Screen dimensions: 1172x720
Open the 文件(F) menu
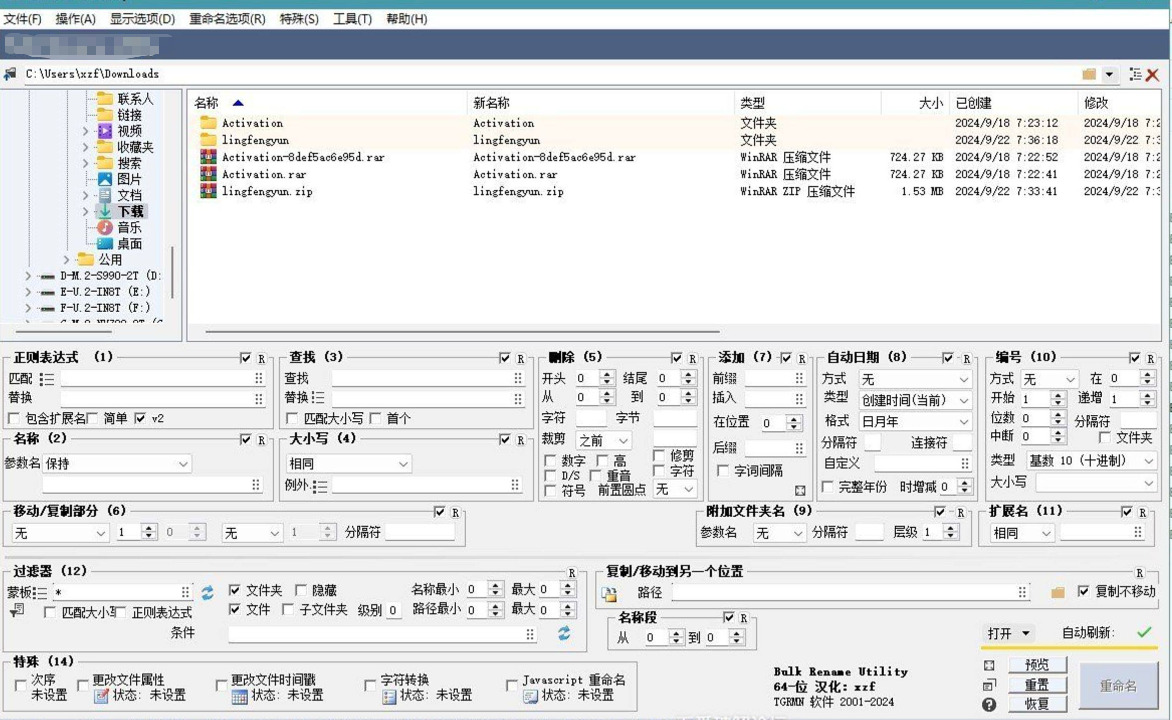pos(22,19)
